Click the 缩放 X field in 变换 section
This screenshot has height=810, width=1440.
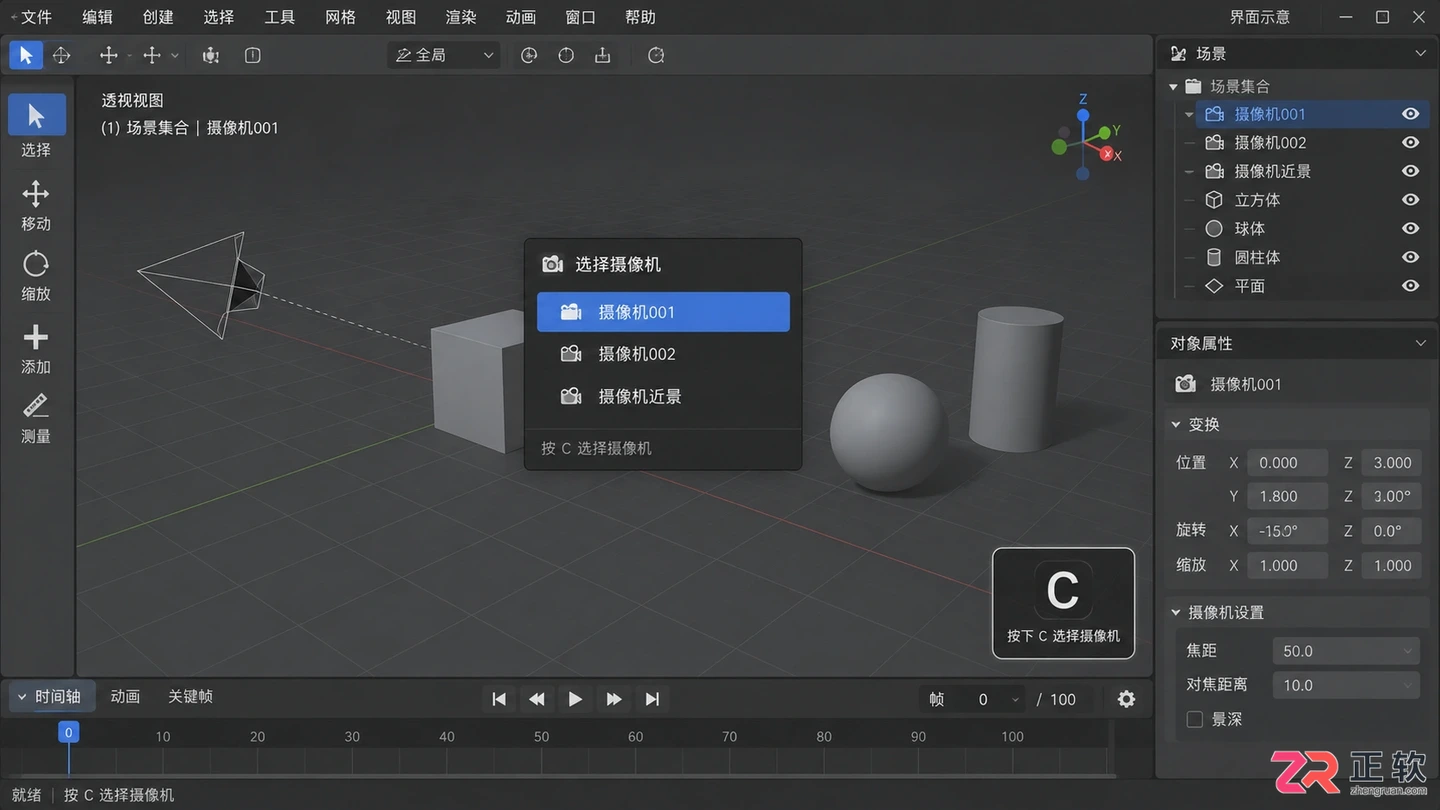tap(1287, 565)
